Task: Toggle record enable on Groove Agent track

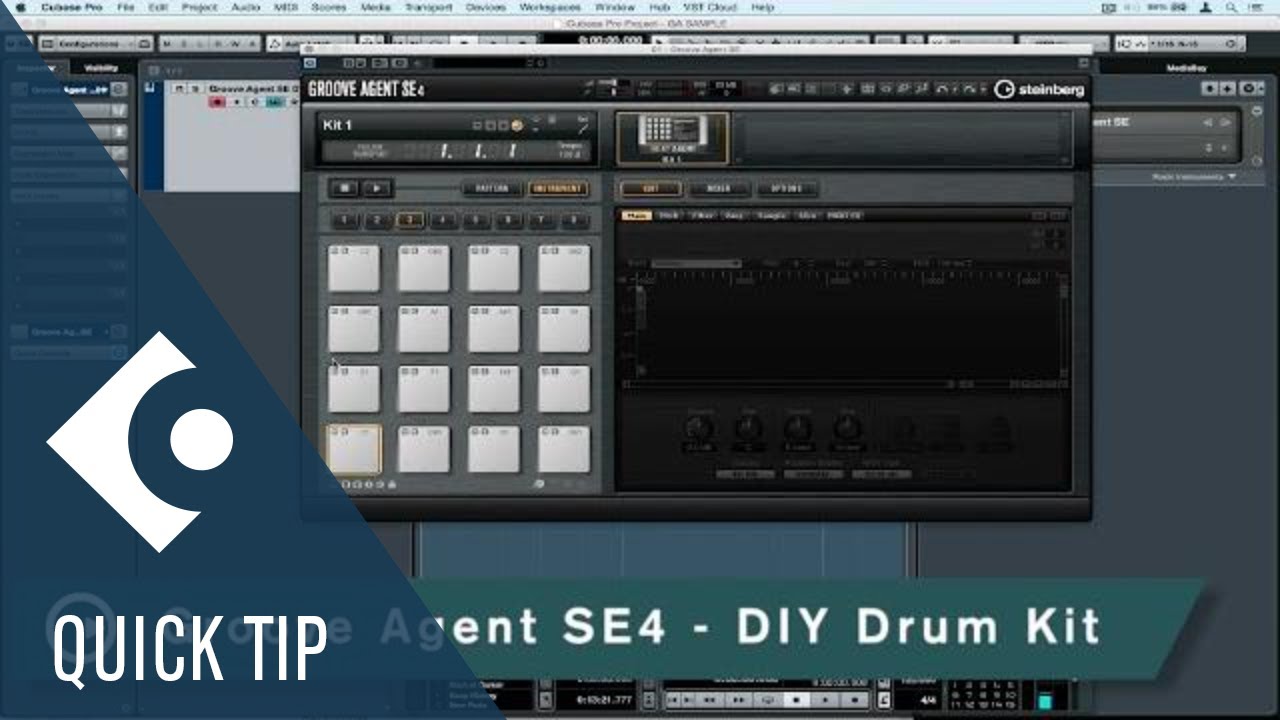Action: point(215,102)
